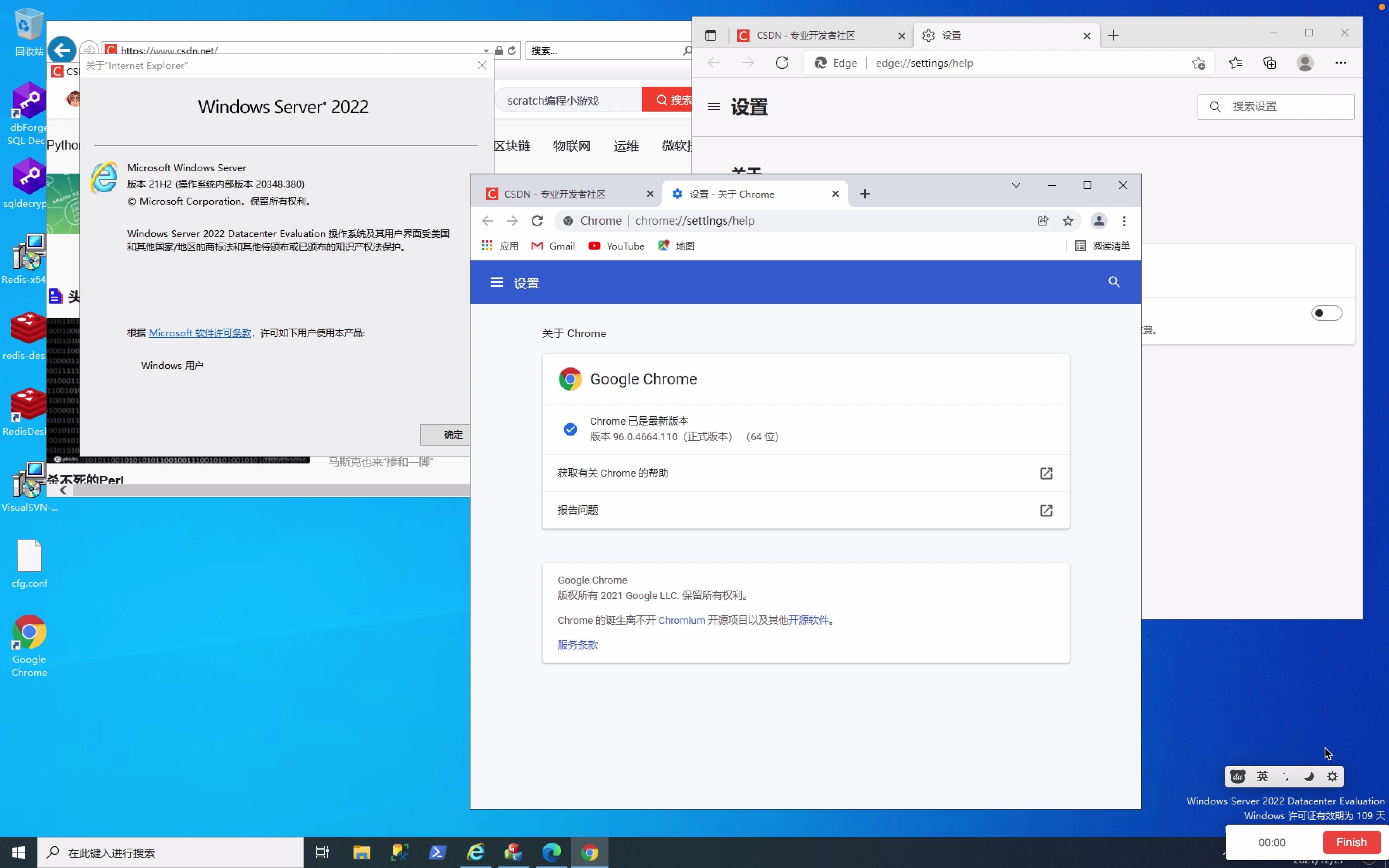Open Chrome's three-dot menu
The width and height of the screenshot is (1389, 868).
point(1124,221)
